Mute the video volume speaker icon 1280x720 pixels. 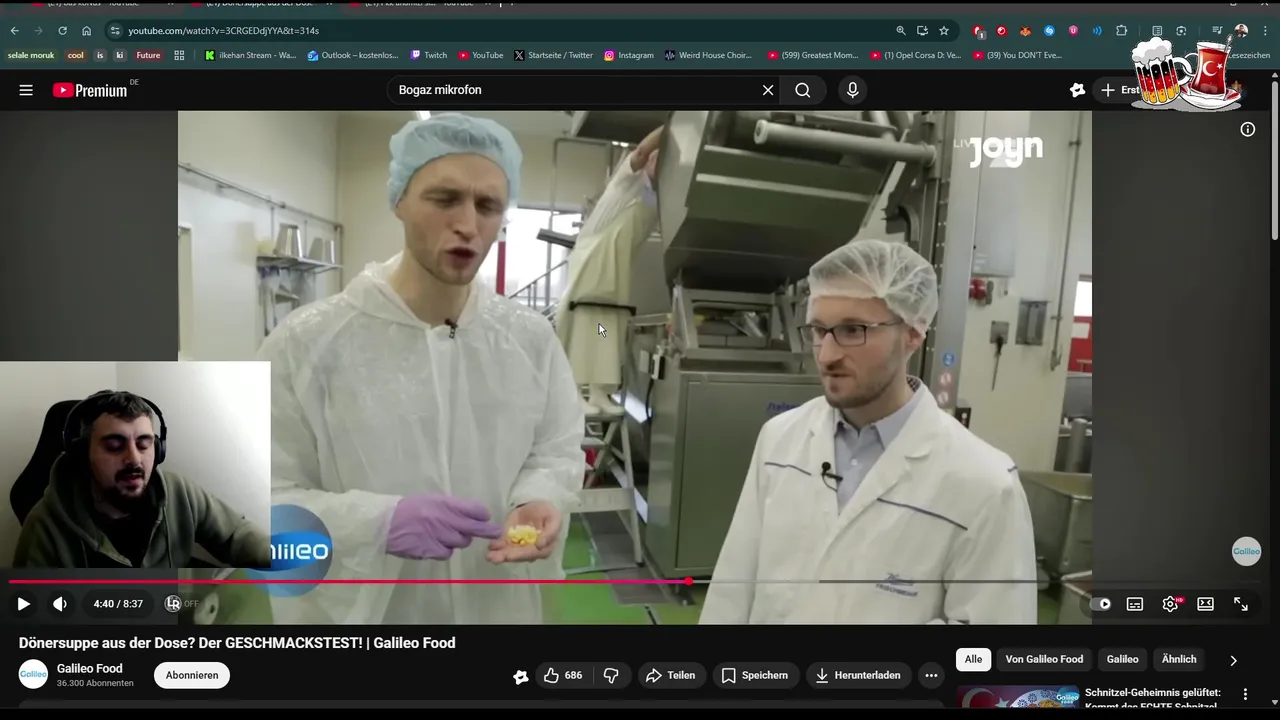pyautogui.click(x=60, y=604)
